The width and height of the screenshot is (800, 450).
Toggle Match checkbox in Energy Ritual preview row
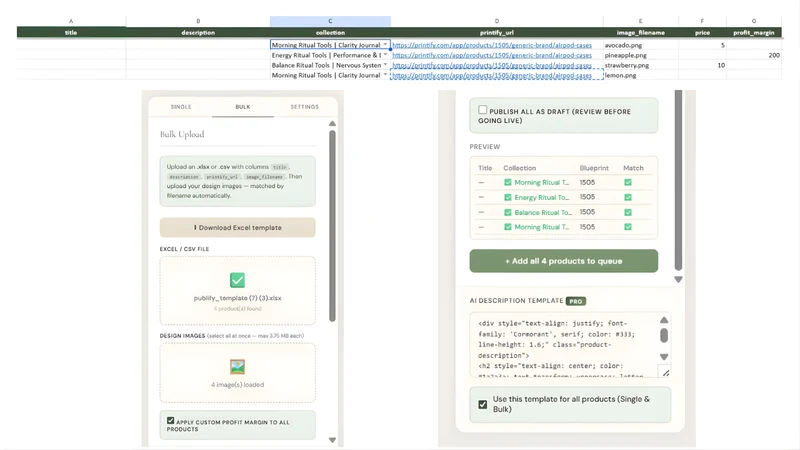point(628,197)
